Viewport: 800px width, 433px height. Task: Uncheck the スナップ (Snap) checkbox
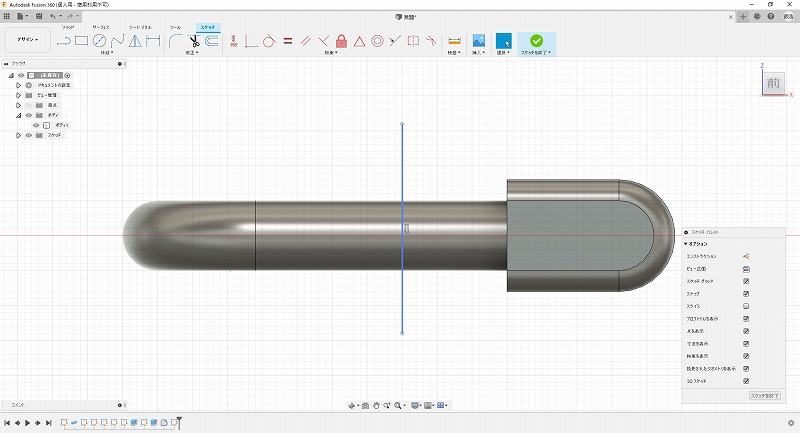tap(746, 294)
